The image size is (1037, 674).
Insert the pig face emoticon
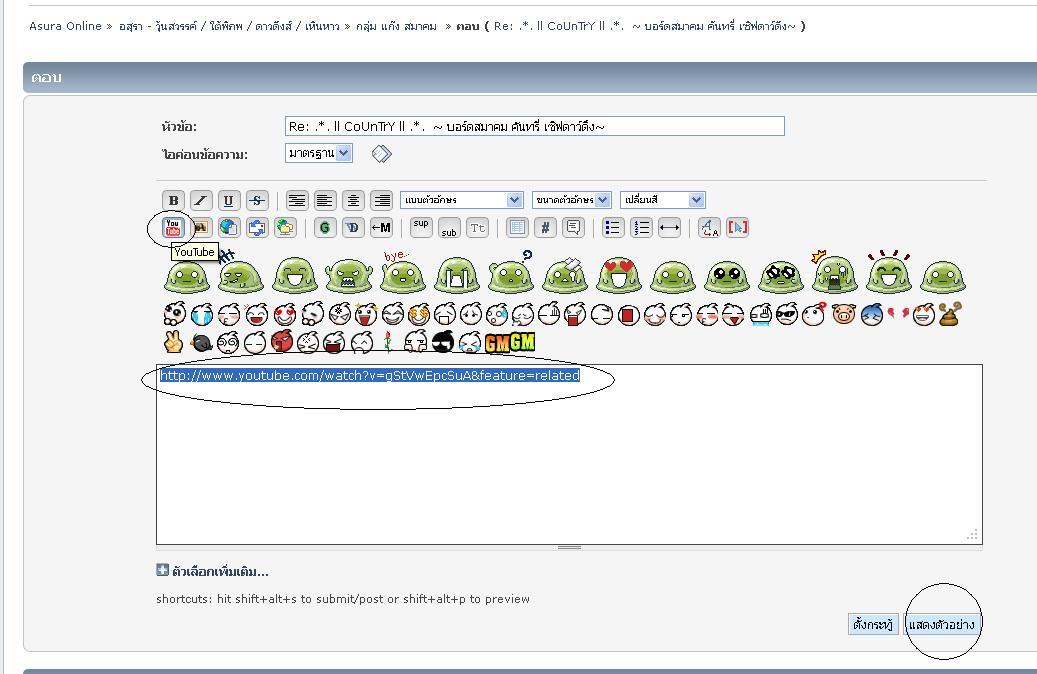click(x=844, y=314)
